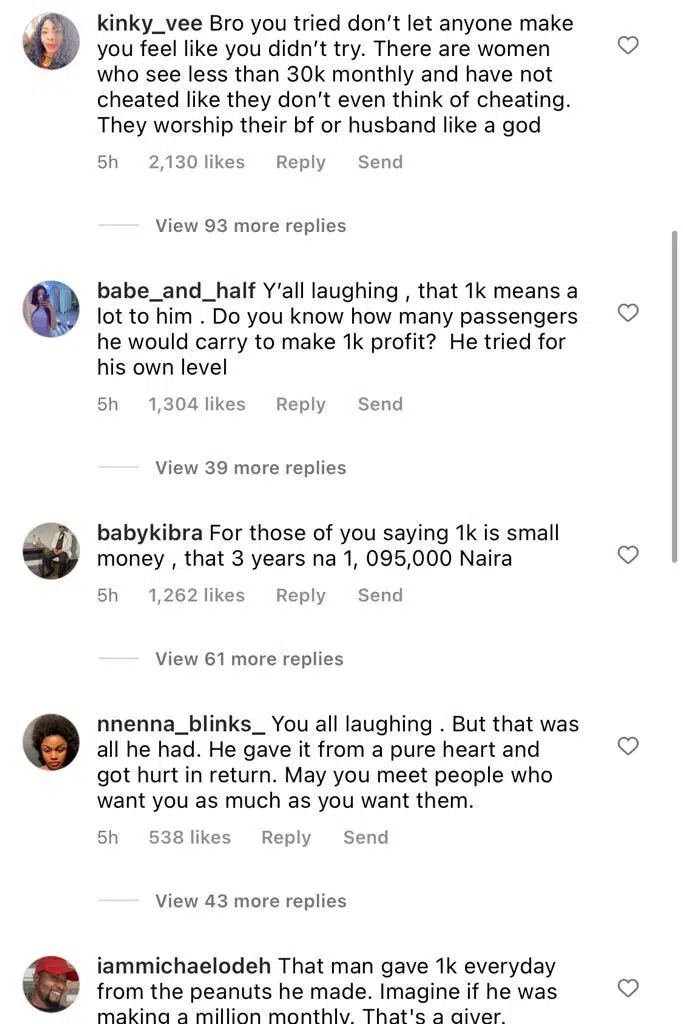Open babe_and_half's avatar
Image resolution: width=683 pixels, height=1024 pixels.
tap(51, 309)
